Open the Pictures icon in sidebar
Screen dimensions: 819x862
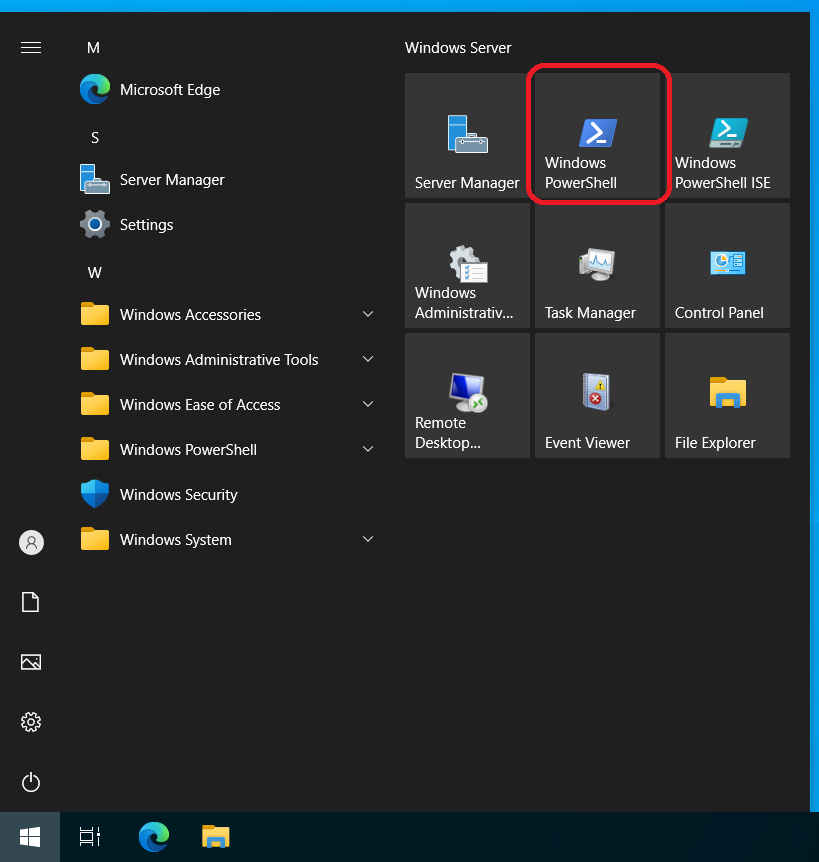pyautogui.click(x=31, y=662)
